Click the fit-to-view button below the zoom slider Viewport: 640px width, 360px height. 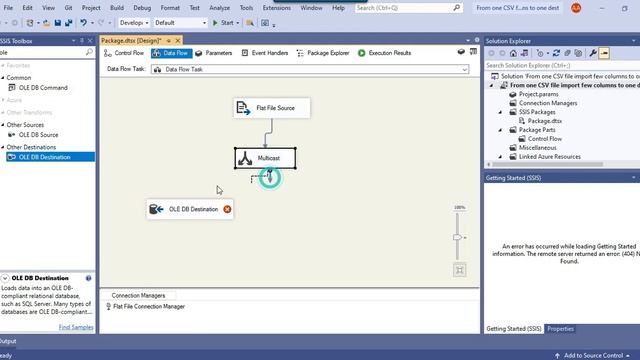tap(460, 270)
